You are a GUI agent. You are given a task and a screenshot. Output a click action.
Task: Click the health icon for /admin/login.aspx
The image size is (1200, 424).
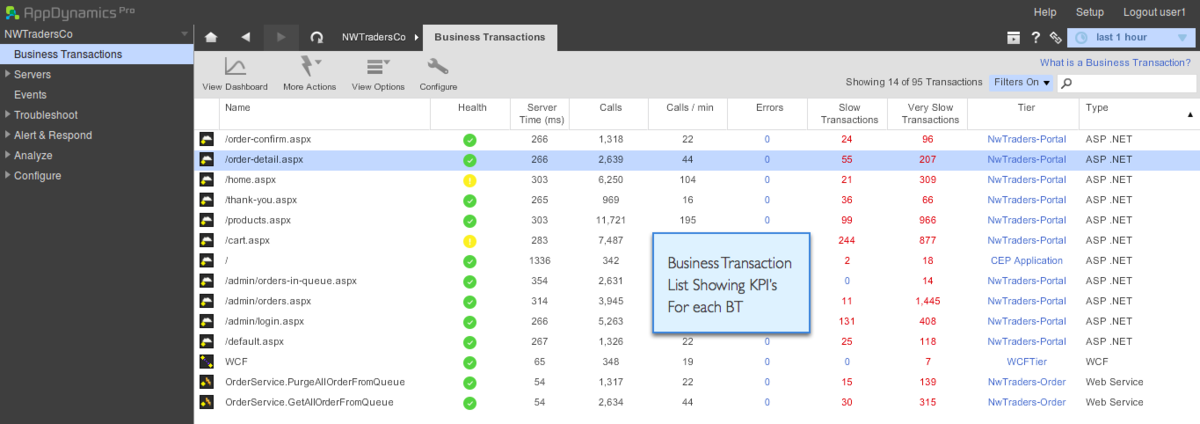click(470, 322)
